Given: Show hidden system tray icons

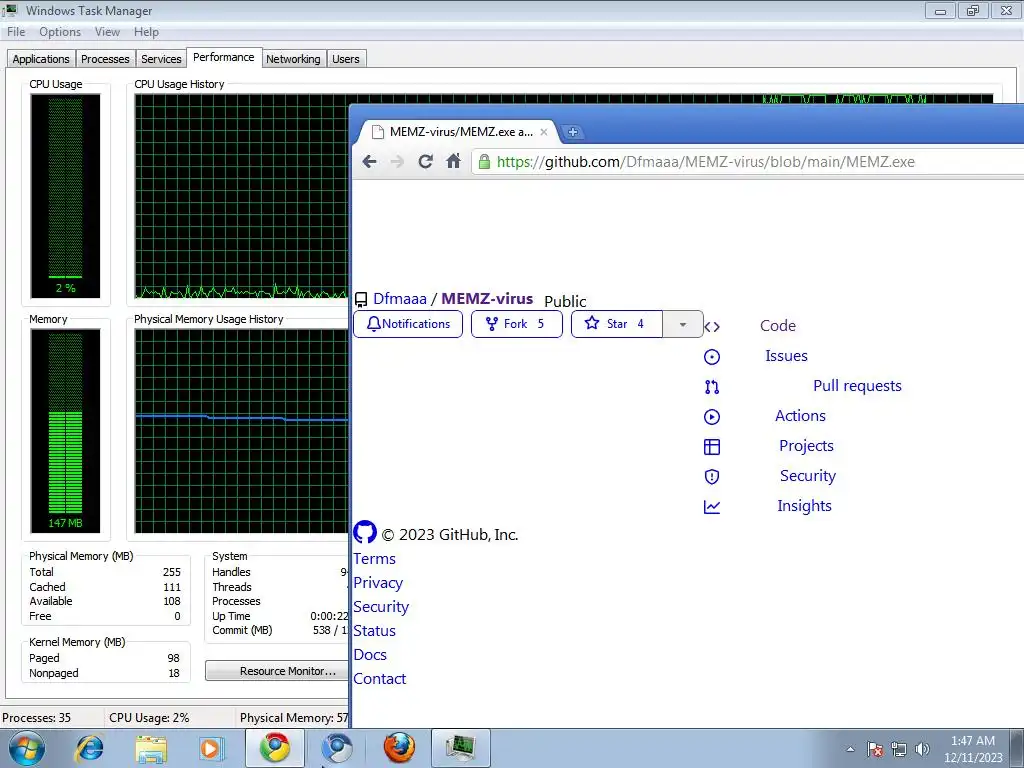Looking at the screenshot, I should point(850,749).
